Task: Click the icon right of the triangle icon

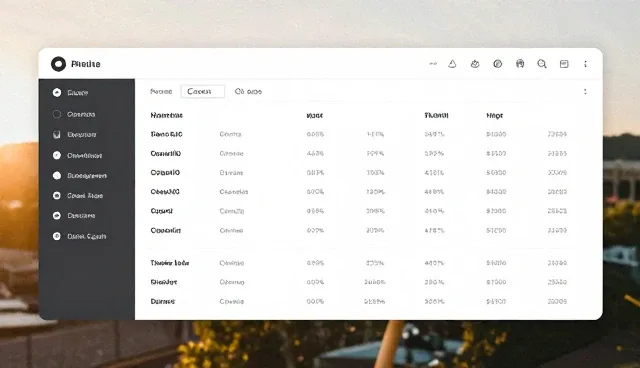Action: (475, 64)
